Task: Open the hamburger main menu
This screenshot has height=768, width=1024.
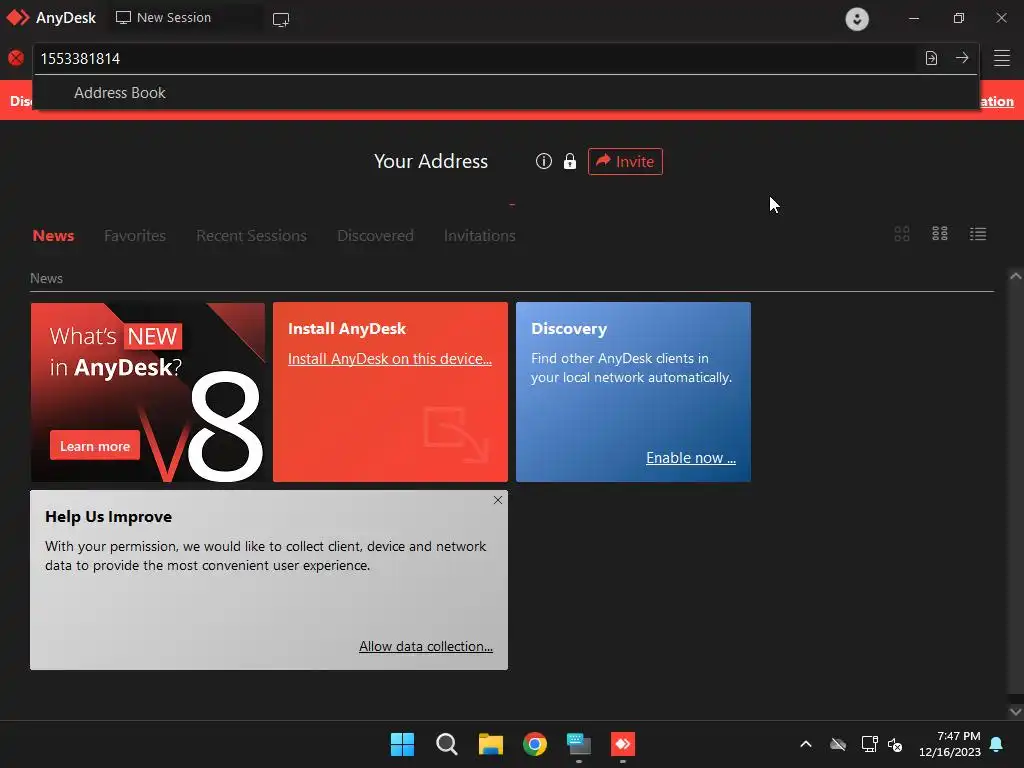Action: [1002, 58]
